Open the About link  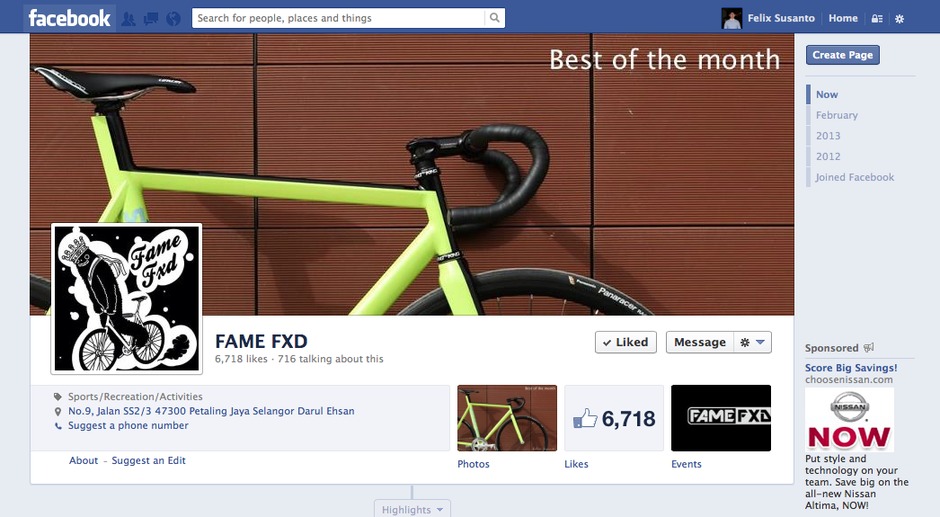pos(83,460)
